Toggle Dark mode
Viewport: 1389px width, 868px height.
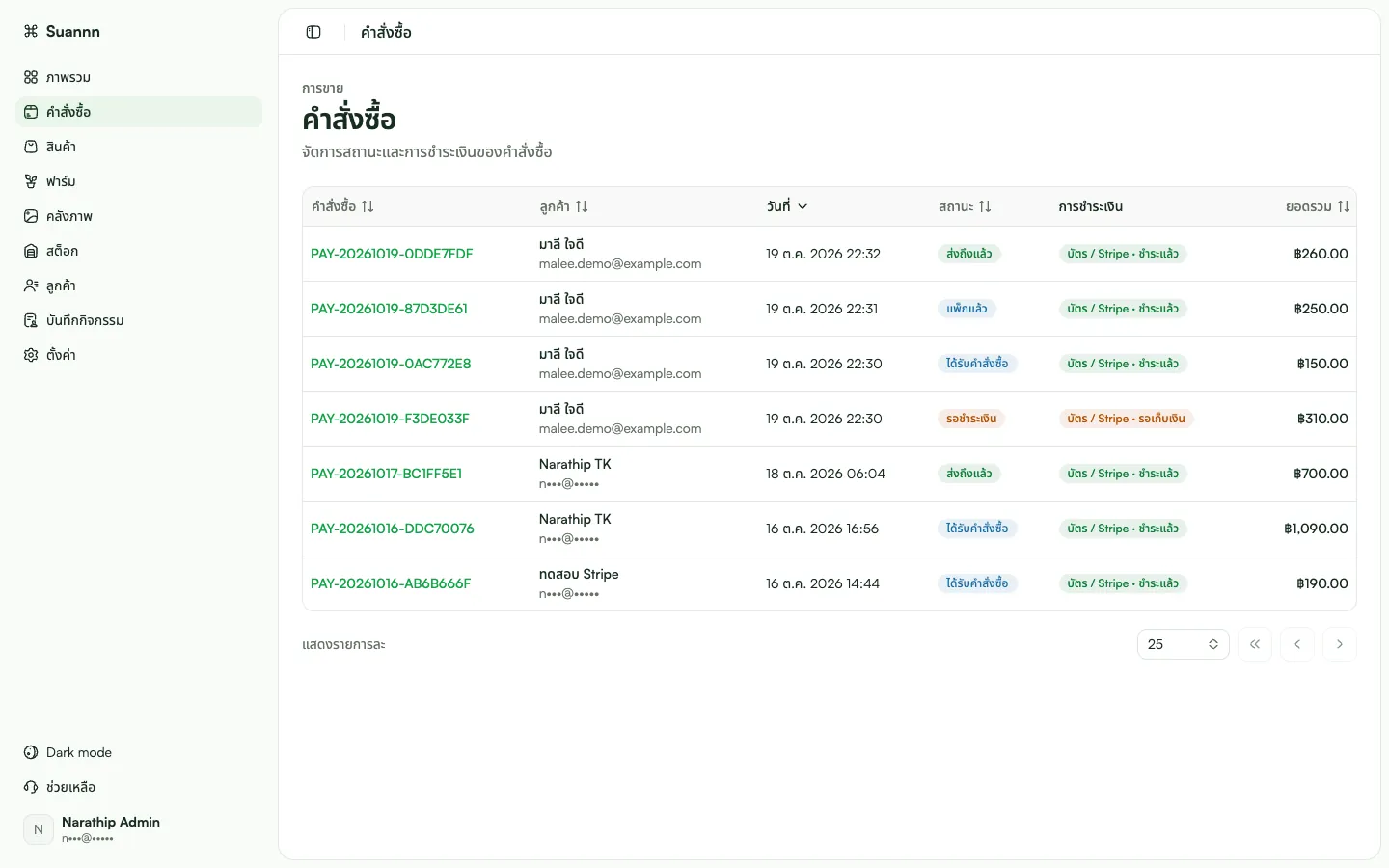139,752
